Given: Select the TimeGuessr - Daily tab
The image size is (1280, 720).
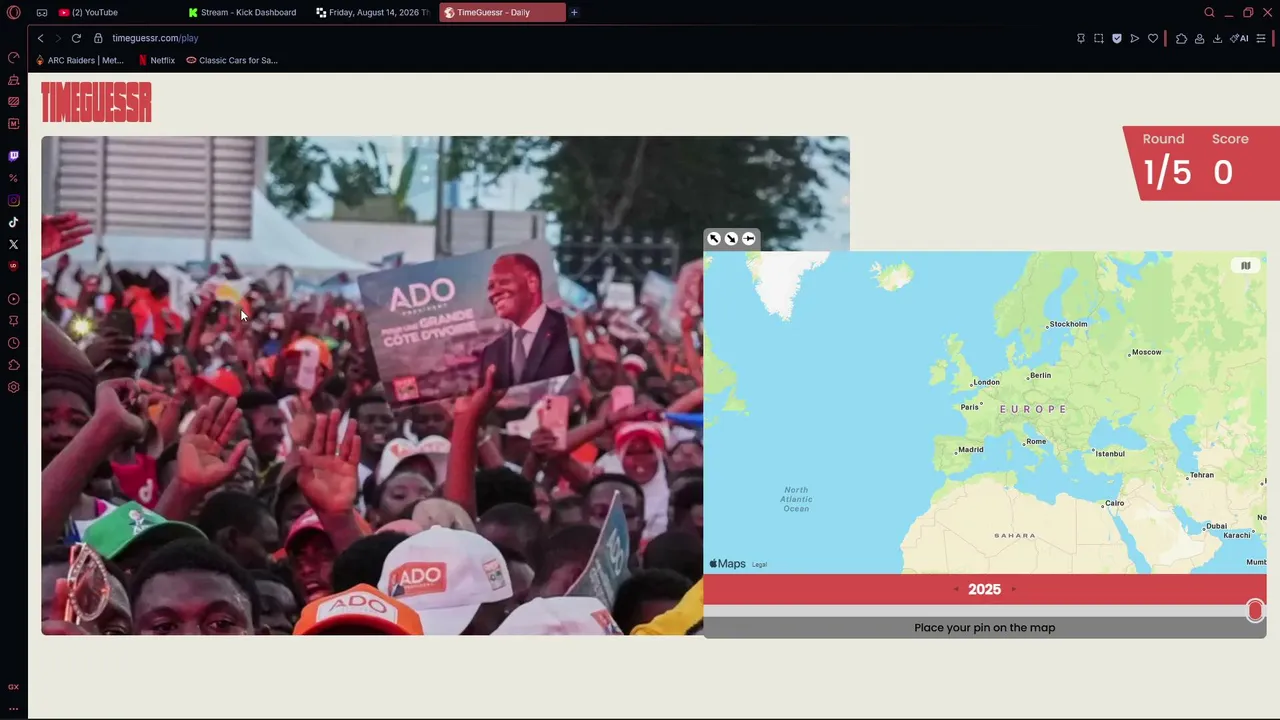Looking at the screenshot, I should click(x=502, y=12).
